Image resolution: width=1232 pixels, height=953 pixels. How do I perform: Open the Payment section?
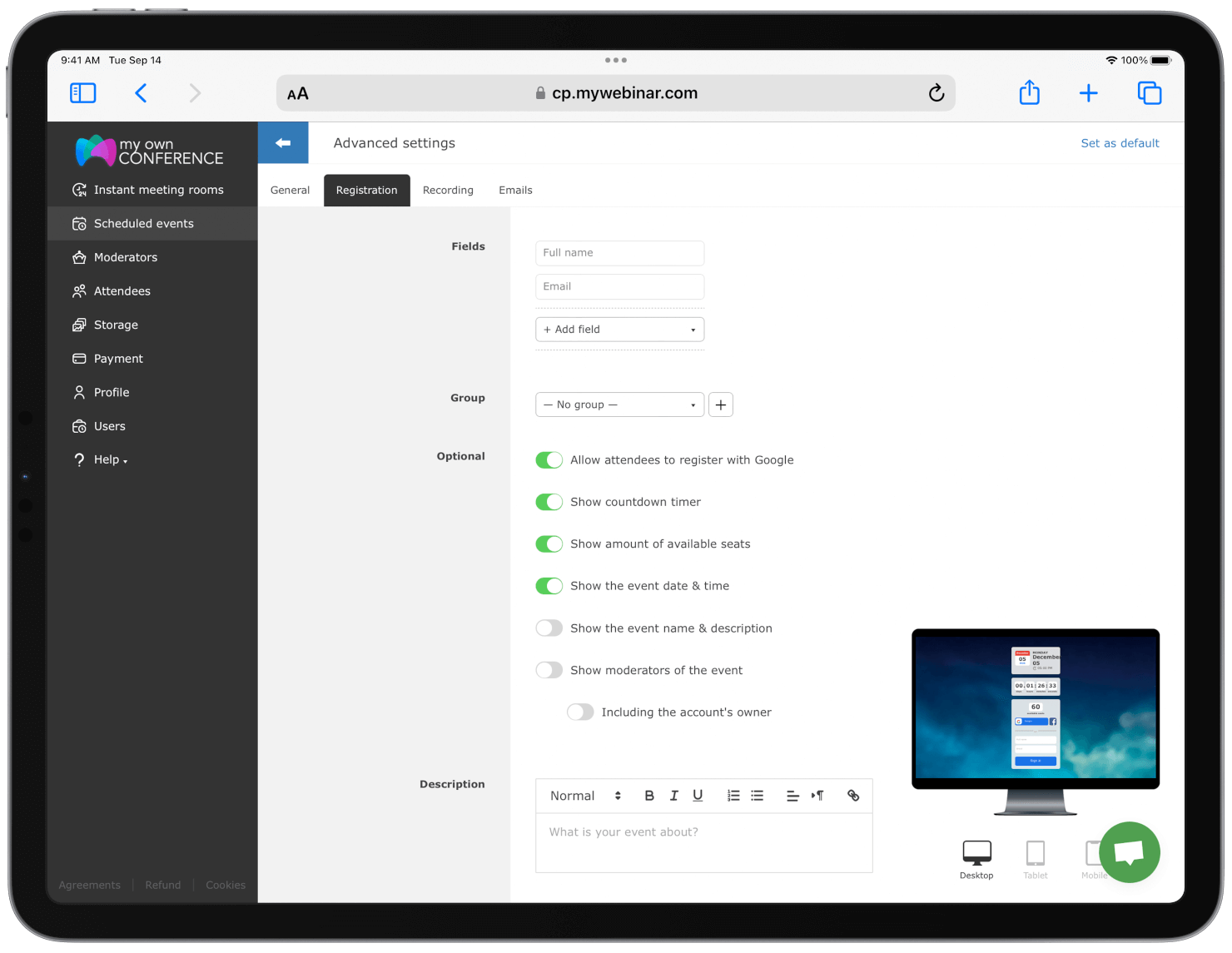tap(118, 359)
